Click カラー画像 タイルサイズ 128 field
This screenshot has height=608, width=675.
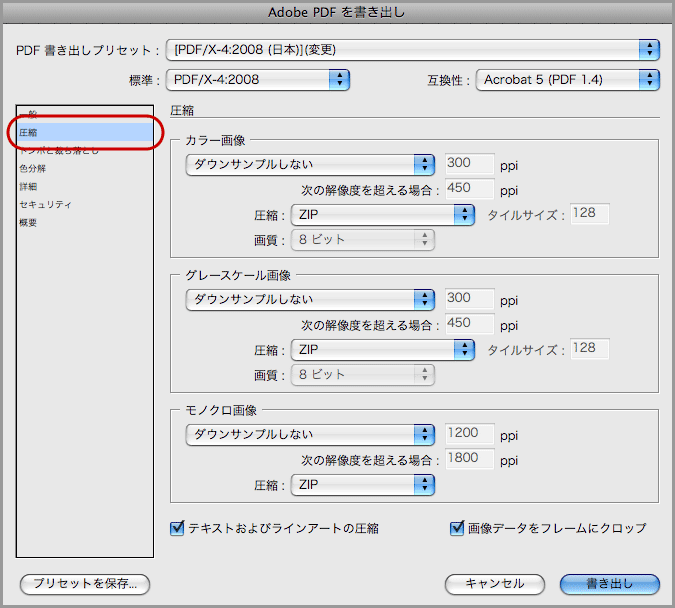click(x=590, y=214)
